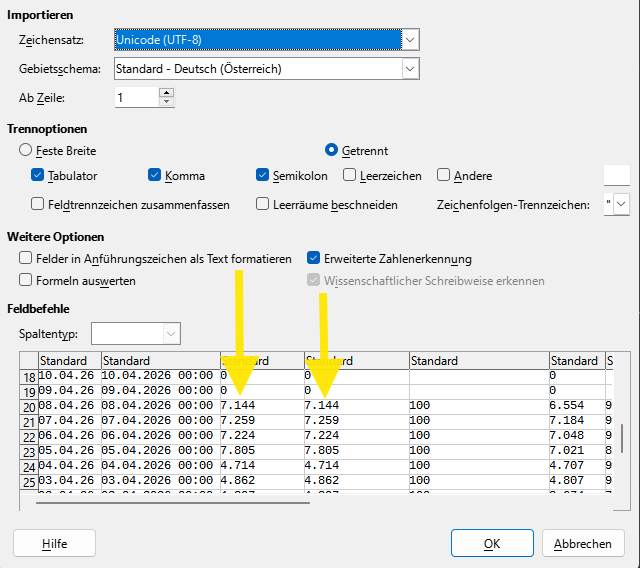The width and height of the screenshot is (640, 568).
Task: Click the Ab Zeile number field
Action: (x=134, y=98)
